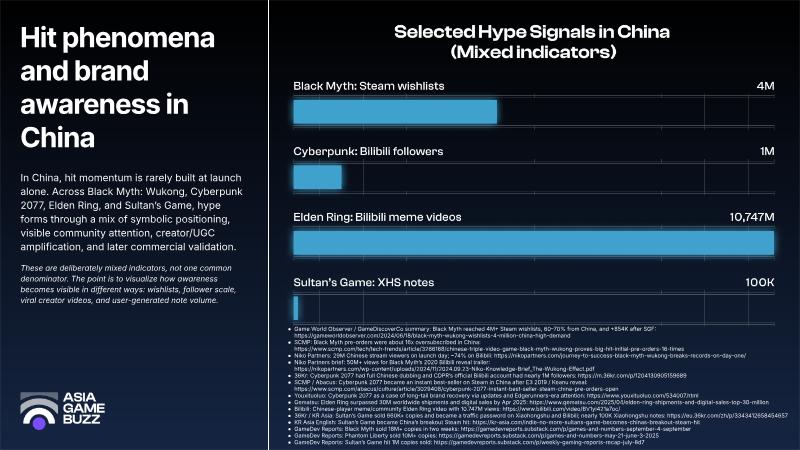
Task: Click the small Sultan's Game XHS notes bar
Action: tap(296, 308)
